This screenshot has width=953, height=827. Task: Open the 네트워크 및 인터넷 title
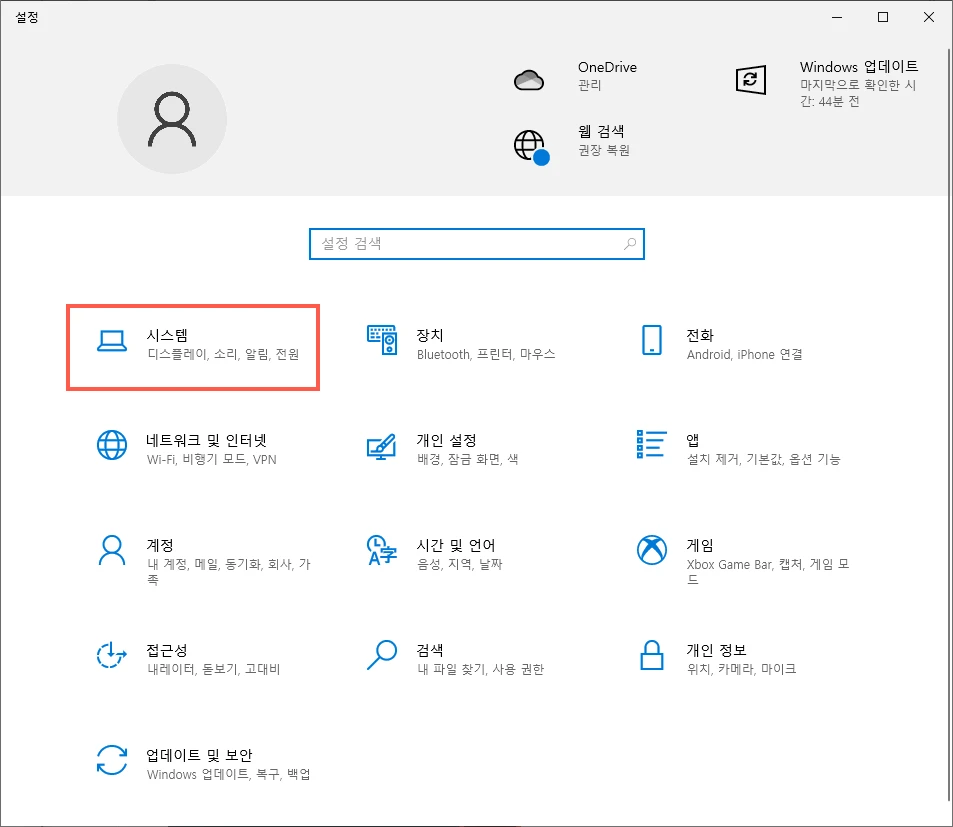pos(207,440)
